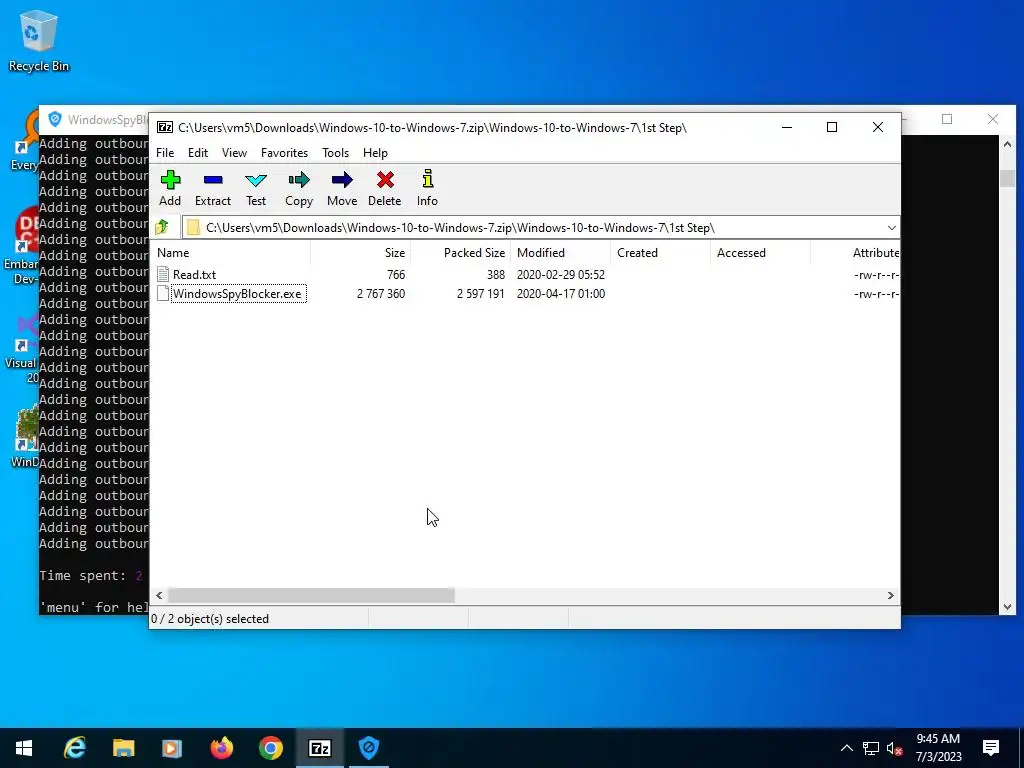1024x768 pixels.
Task: Click the packed size 2 597 191
Action: (x=481, y=294)
